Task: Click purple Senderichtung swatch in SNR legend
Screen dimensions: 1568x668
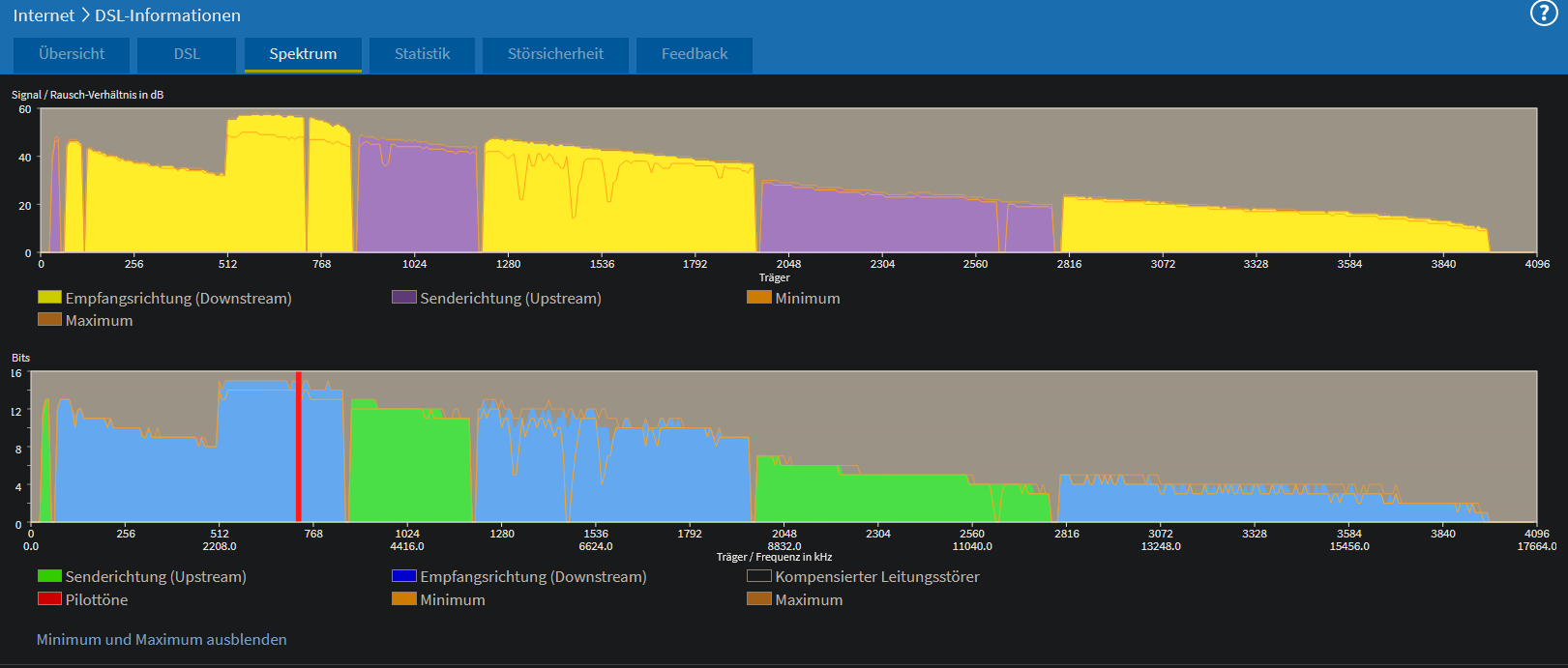Action: click(x=404, y=297)
